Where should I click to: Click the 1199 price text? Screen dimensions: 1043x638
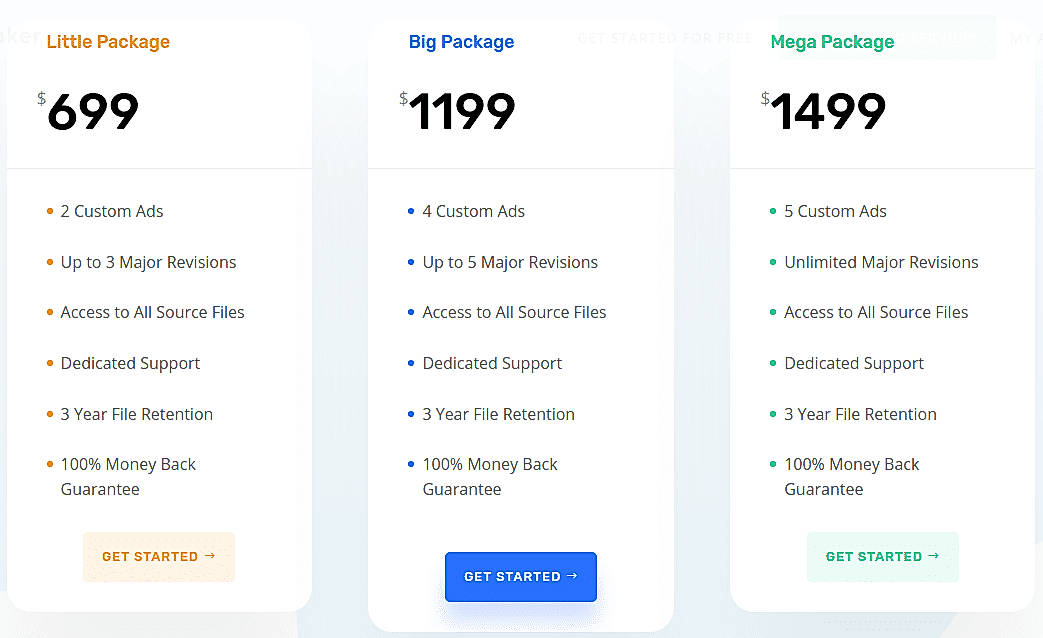[x=462, y=112]
